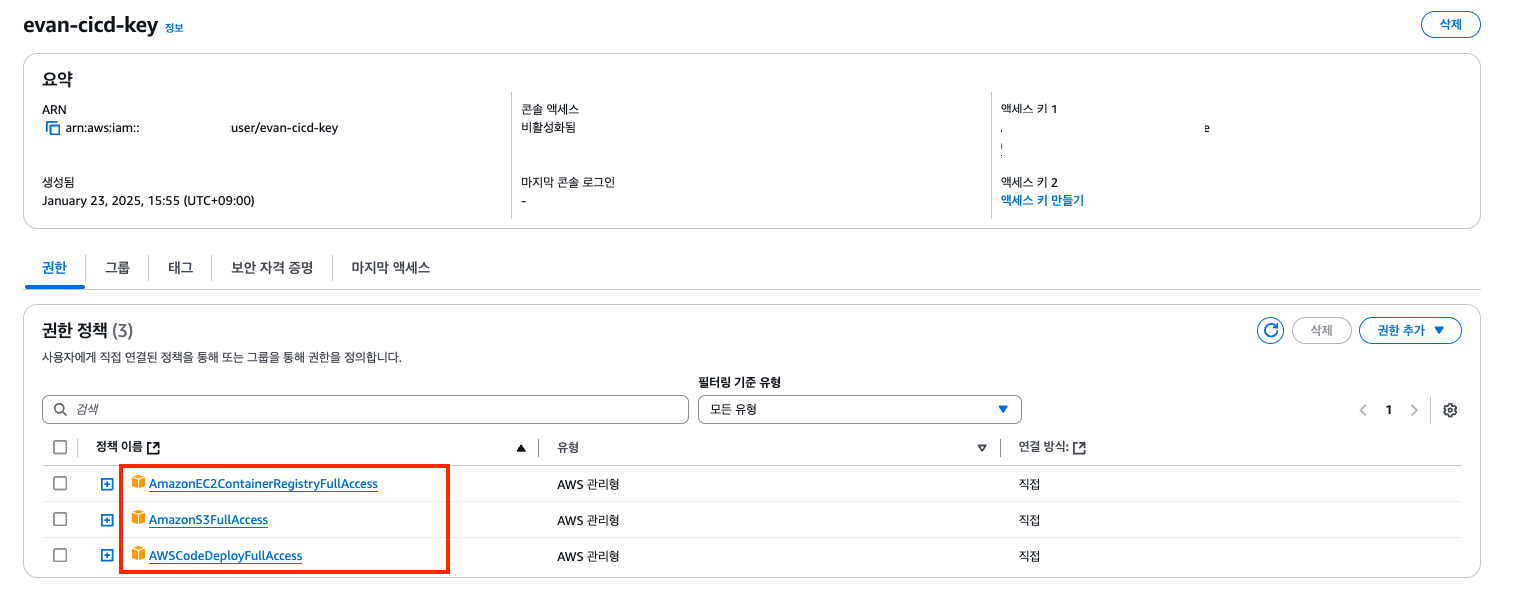
Task: Open the 마지막 액세스 tab
Action: [390, 268]
